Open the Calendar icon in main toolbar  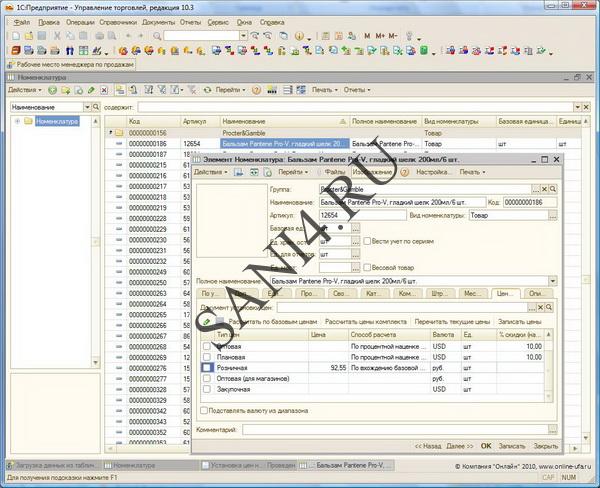[x=339, y=36]
